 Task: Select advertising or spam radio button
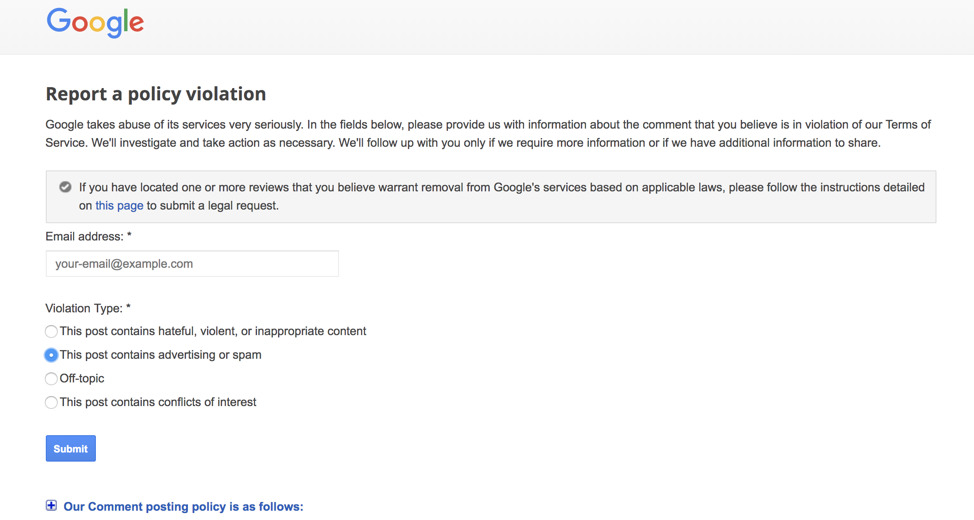pyautogui.click(x=51, y=355)
